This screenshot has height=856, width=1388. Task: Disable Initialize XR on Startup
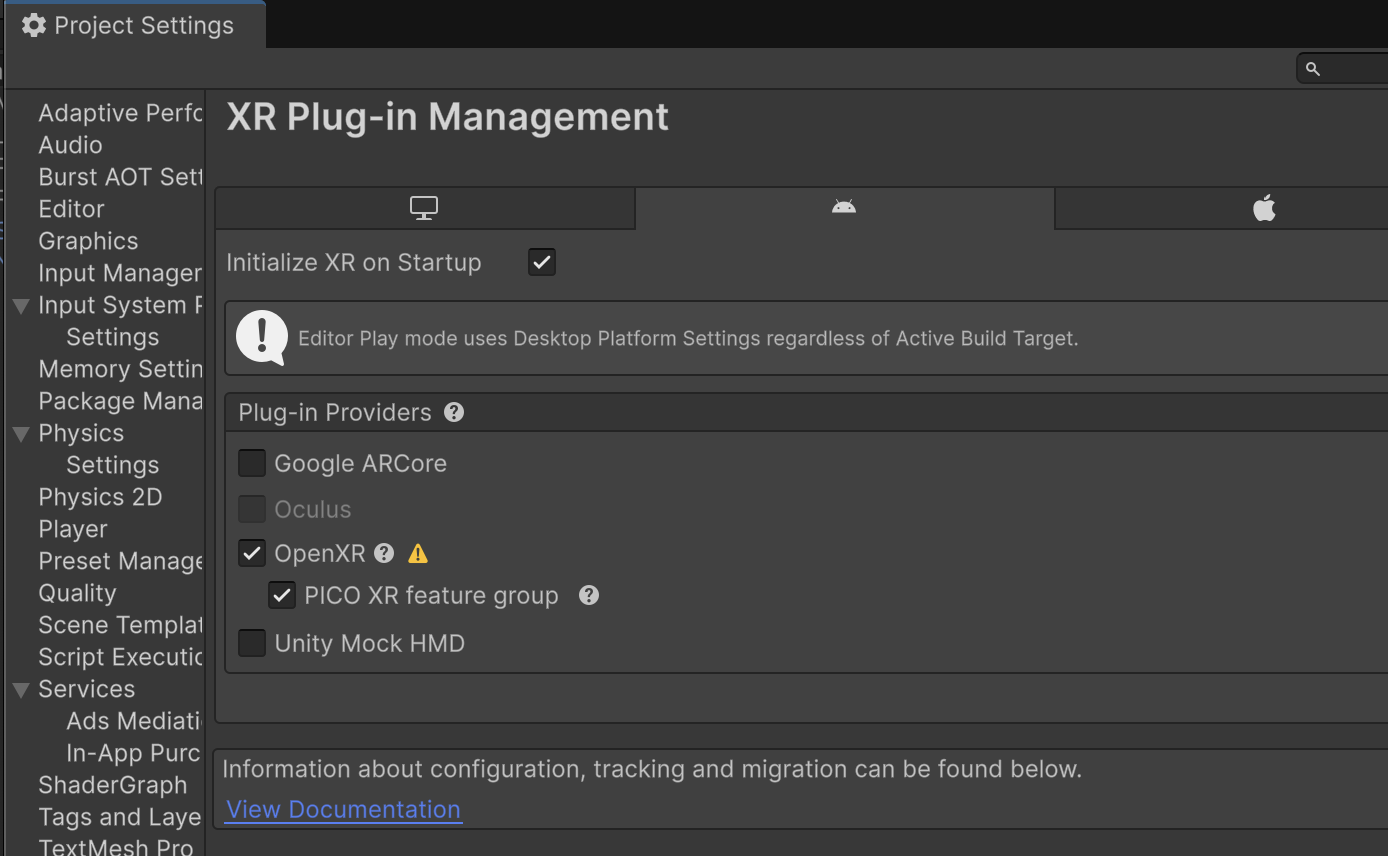541,262
